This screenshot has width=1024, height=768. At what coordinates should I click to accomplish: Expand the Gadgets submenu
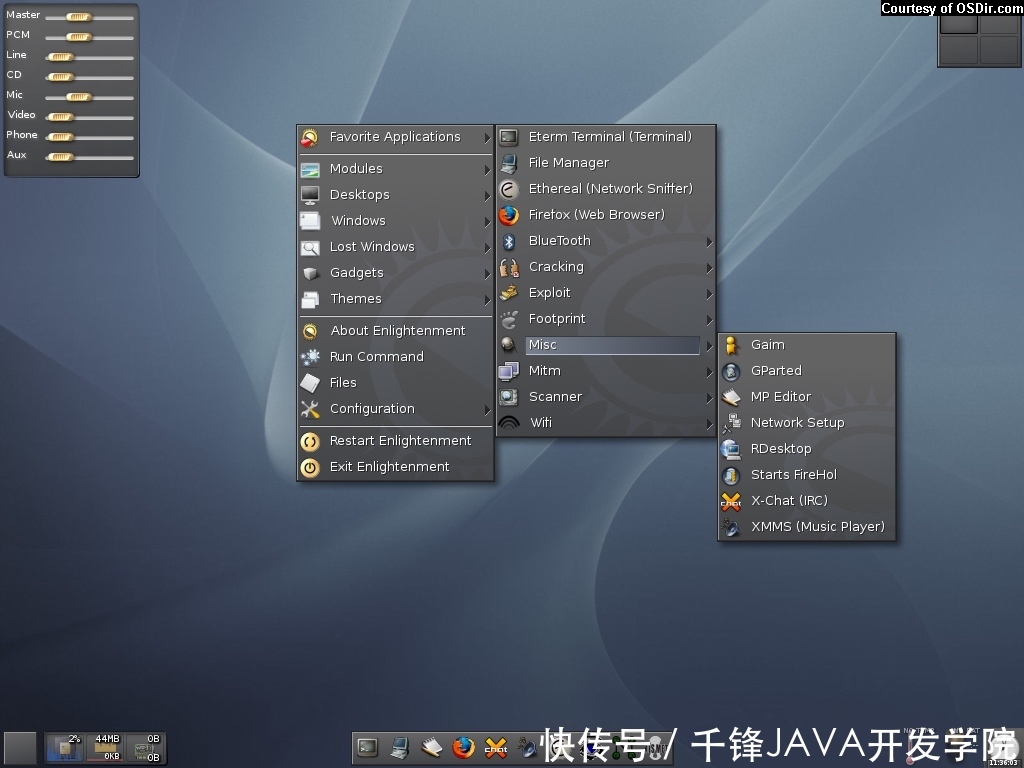(x=396, y=273)
